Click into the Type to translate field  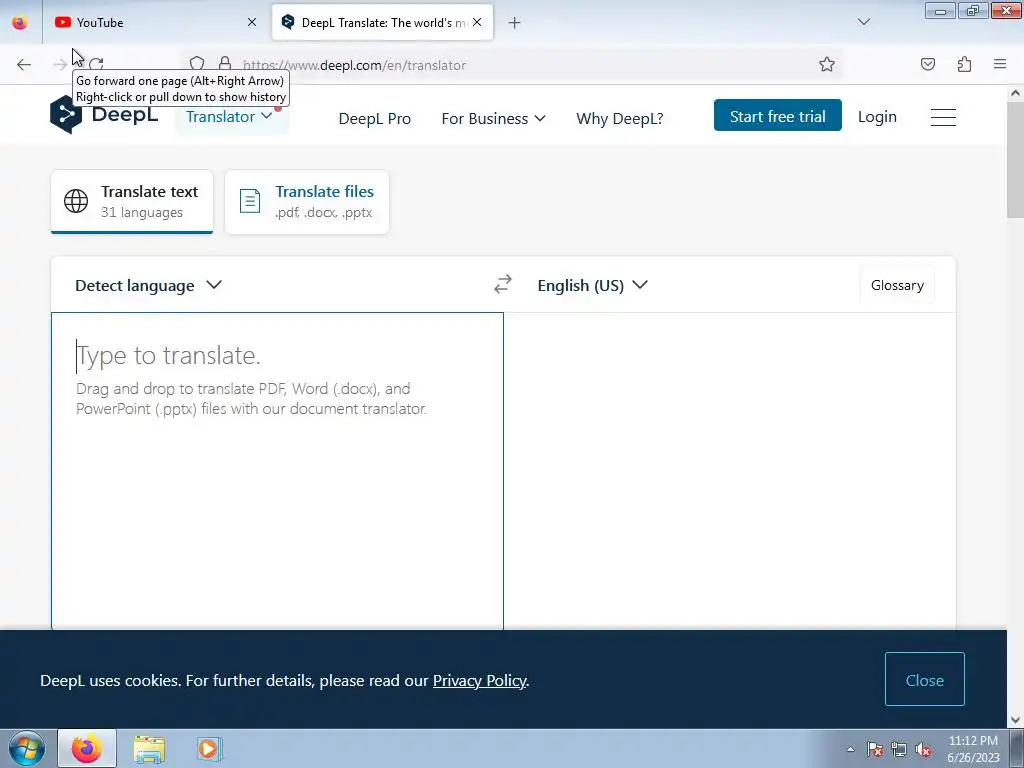(x=278, y=470)
